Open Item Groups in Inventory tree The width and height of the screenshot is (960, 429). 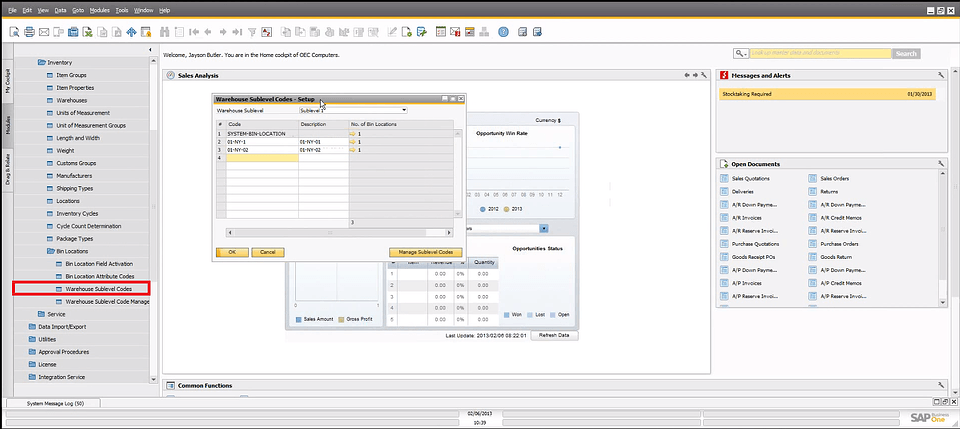pyautogui.click(x=71, y=75)
